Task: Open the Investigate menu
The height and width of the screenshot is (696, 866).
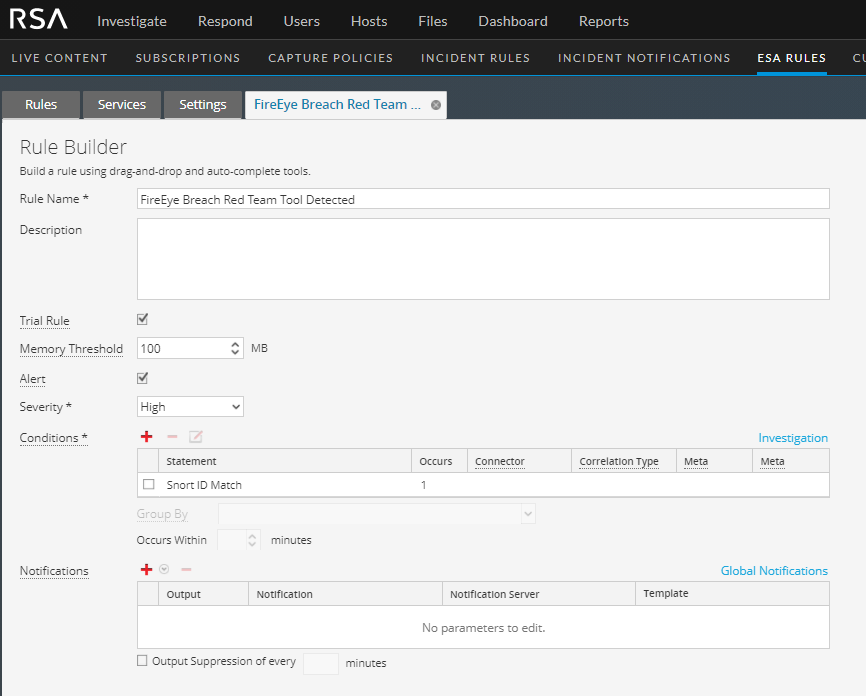Action: coord(132,21)
